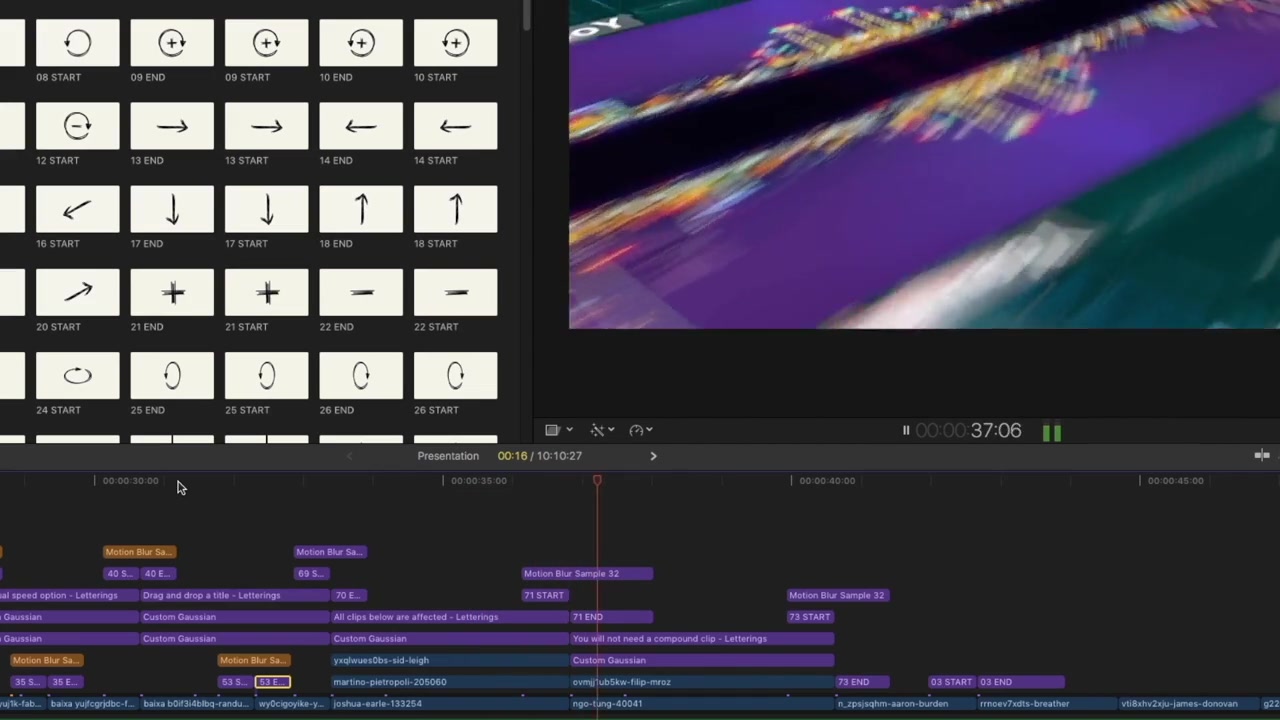Select the 24 START horizontal-oval thumbnail
1280x720 pixels.
click(x=77, y=376)
